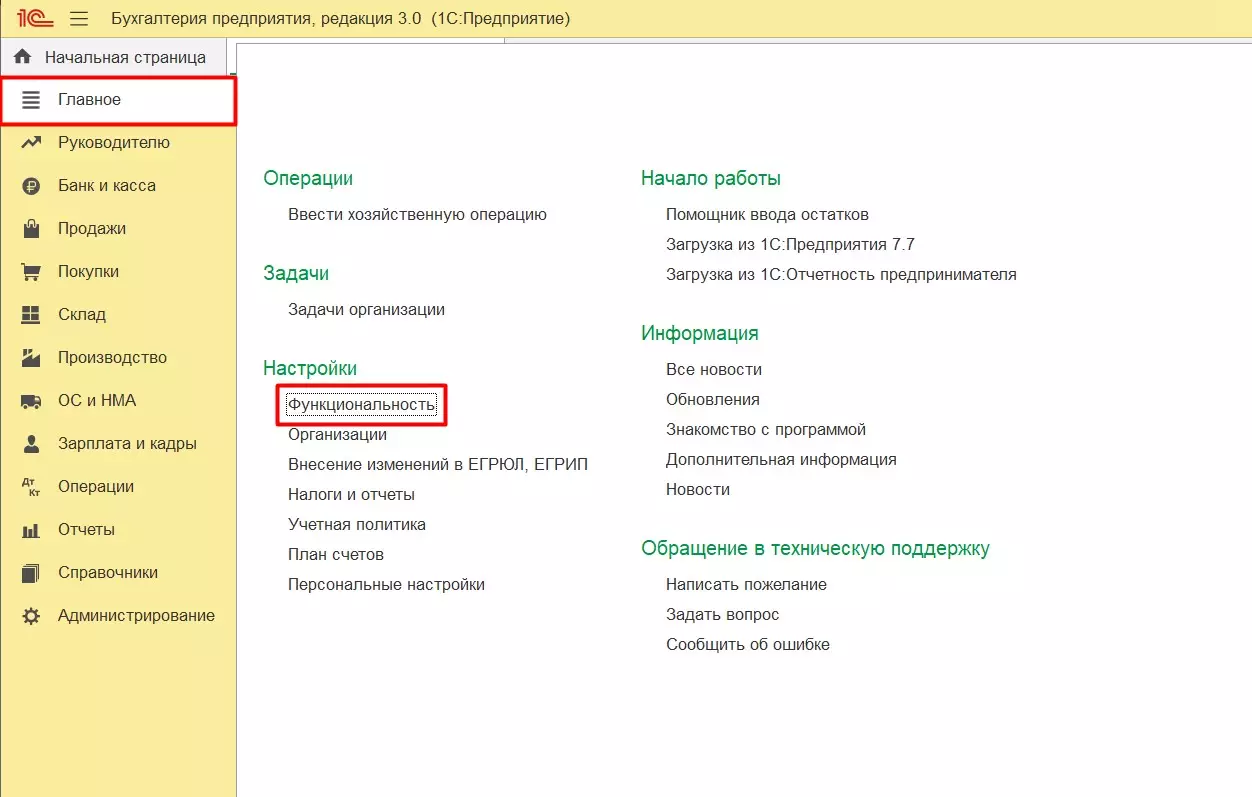Open Знакомство с программой link

coord(766,430)
